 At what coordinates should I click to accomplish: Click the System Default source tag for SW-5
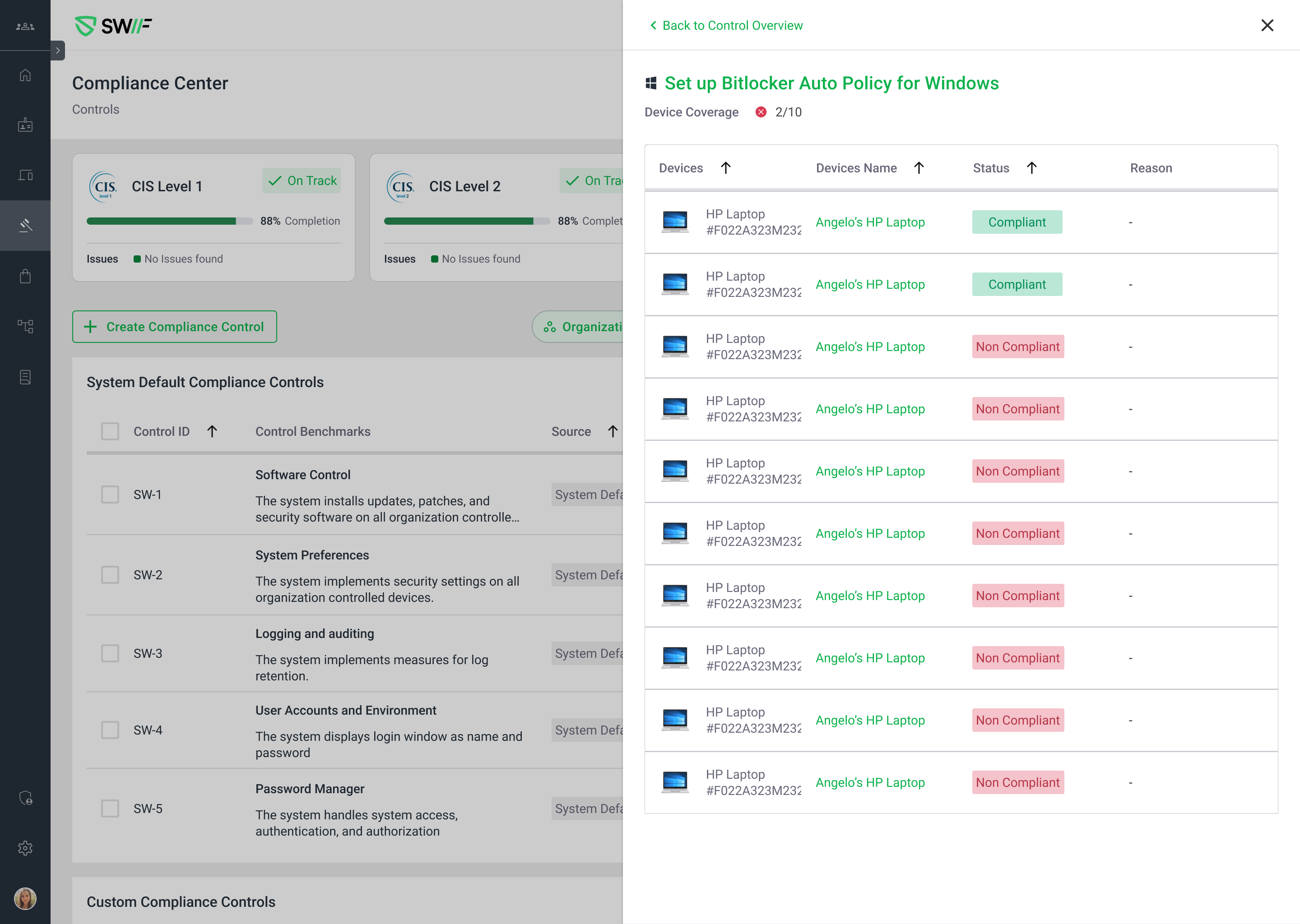coord(587,808)
